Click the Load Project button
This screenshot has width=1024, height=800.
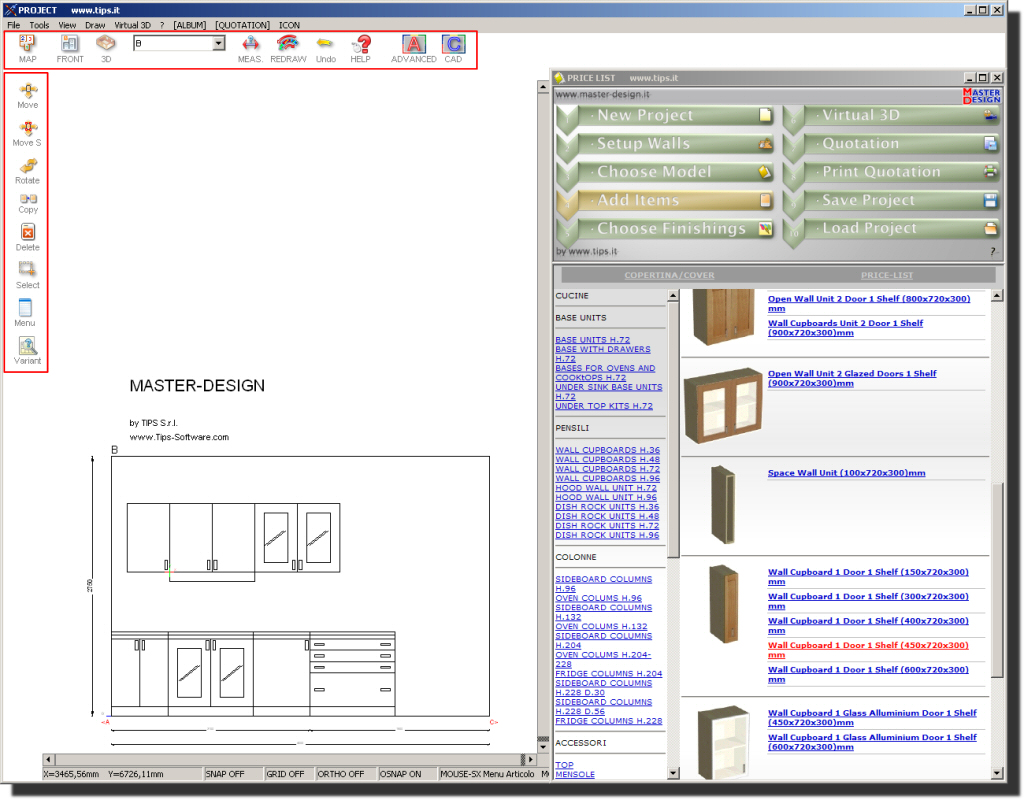point(891,229)
